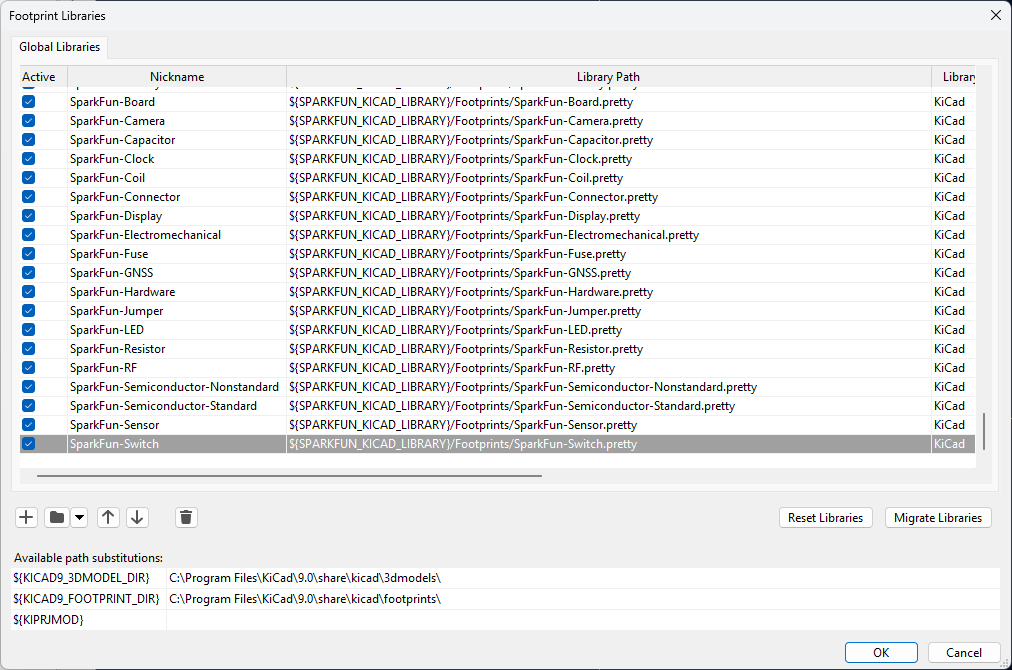The width and height of the screenshot is (1012, 670).
Task: Disable the SparkFun-Coil library checkbox
Action: (x=28, y=178)
